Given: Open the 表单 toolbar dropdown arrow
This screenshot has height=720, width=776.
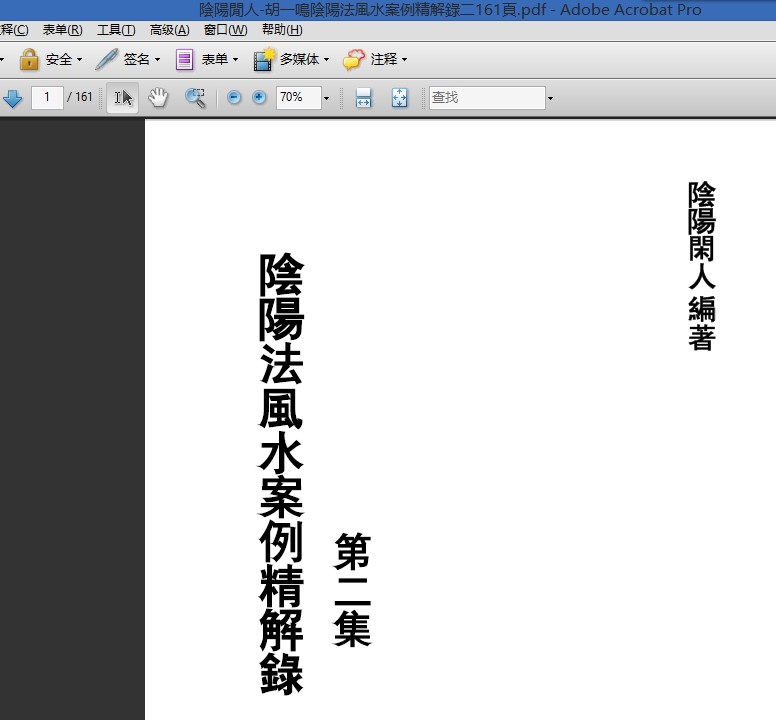Looking at the screenshot, I should (x=235, y=60).
